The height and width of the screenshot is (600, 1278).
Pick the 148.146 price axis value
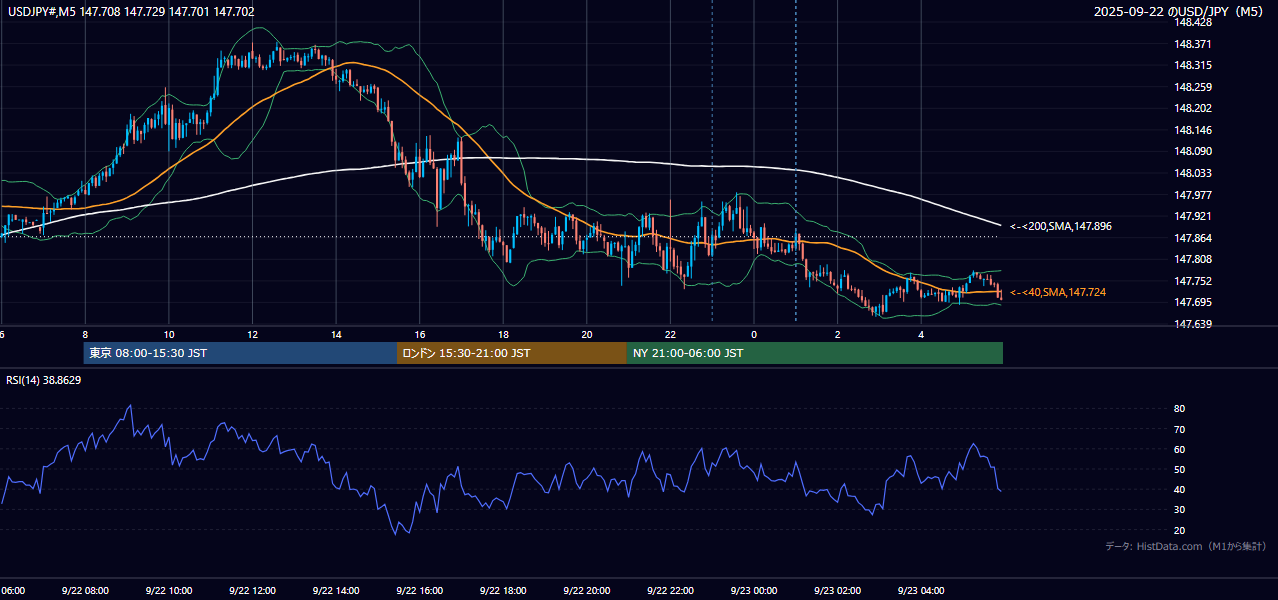1194,130
